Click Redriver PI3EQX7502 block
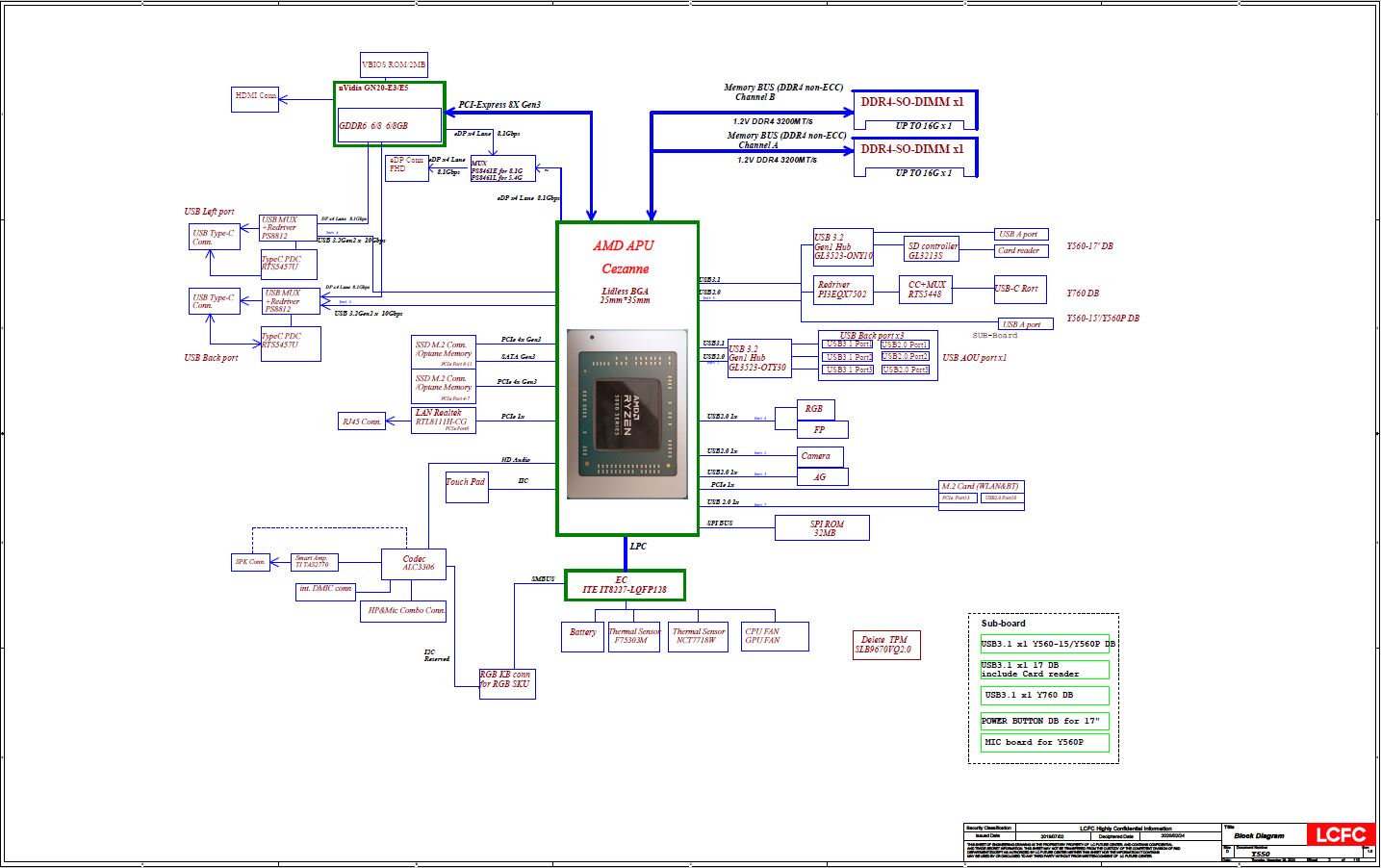 coord(843,290)
